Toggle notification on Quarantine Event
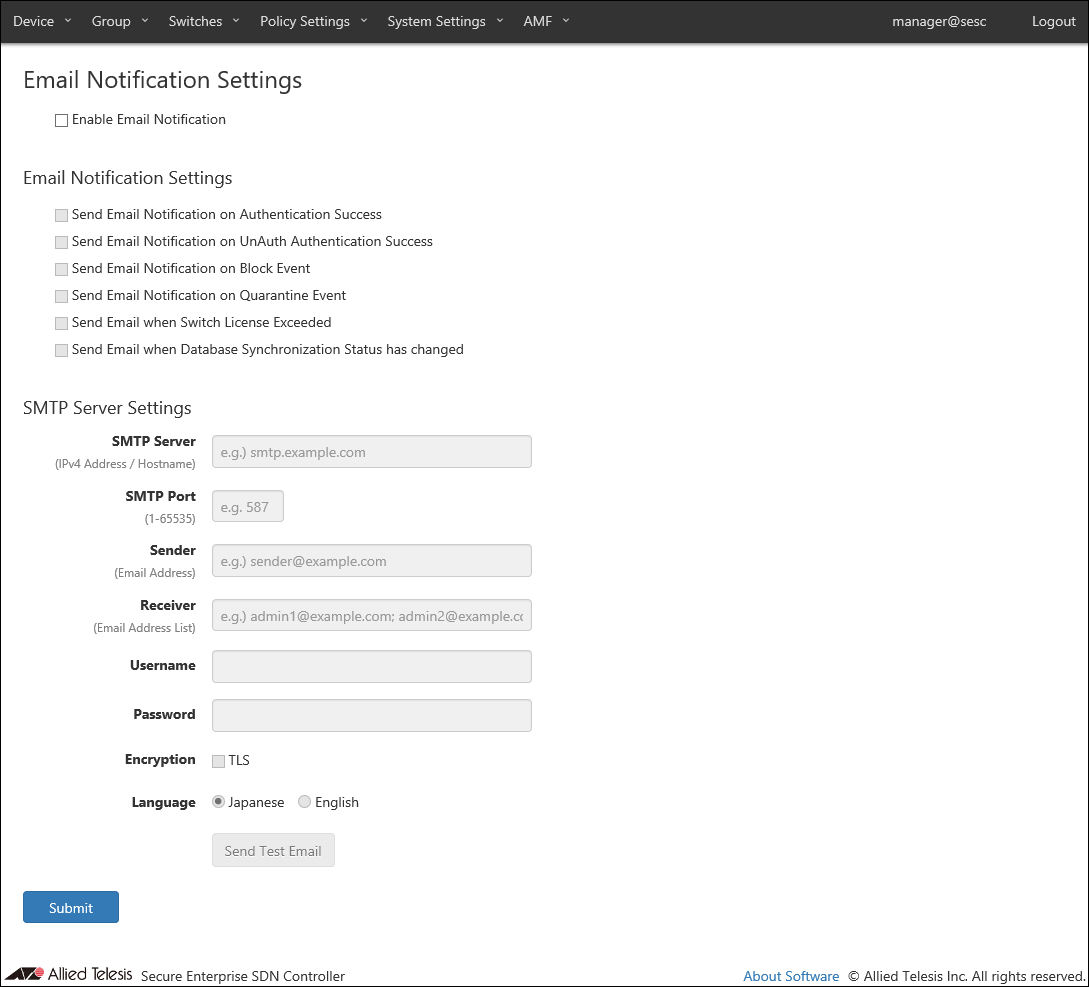Screen dimensions: 1089x987 click(x=62, y=296)
